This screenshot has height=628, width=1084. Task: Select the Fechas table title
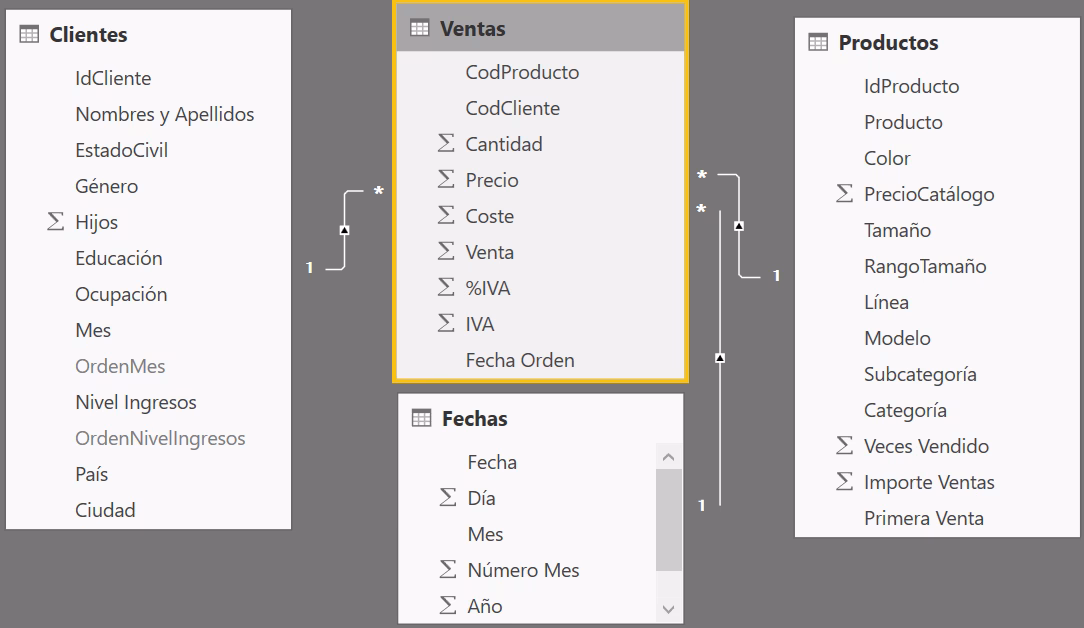475,418
